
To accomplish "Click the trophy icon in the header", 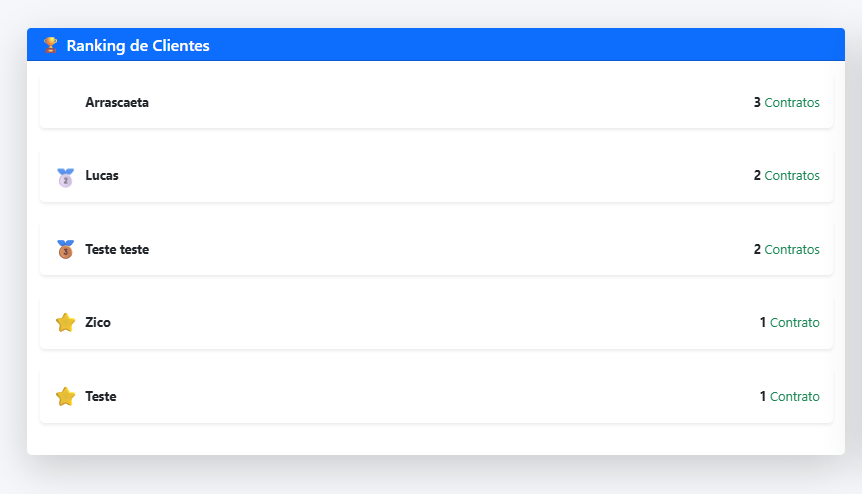I will tap(51, 45).
